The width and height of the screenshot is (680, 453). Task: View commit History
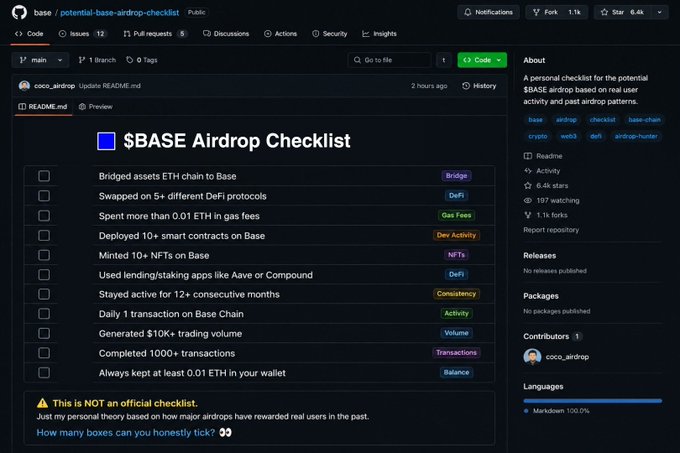[x=479, y=86]
